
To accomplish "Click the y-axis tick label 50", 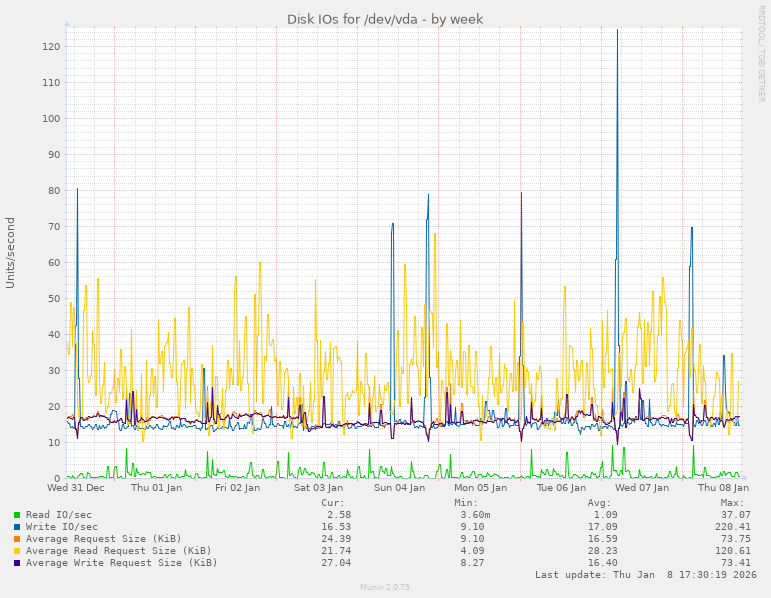I will click(54, 299).
